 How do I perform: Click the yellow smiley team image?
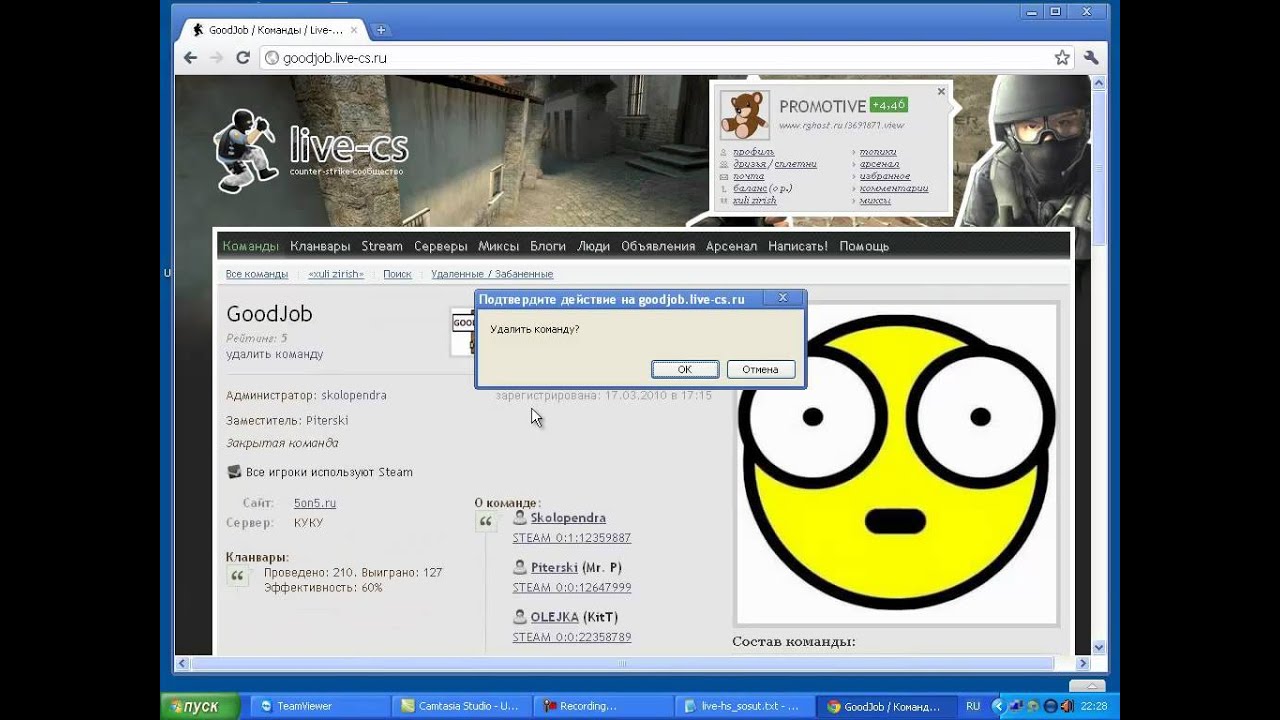point(896,463)
